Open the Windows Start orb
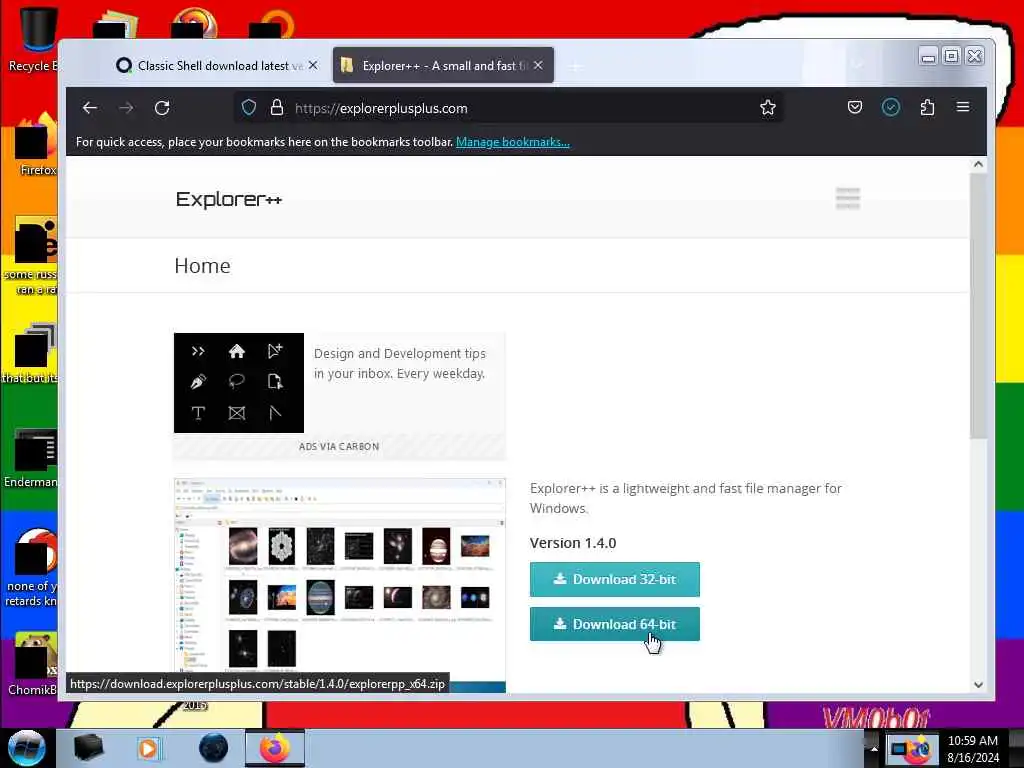The height and width of the screenshot is (768, 1024). coord(26,748)
